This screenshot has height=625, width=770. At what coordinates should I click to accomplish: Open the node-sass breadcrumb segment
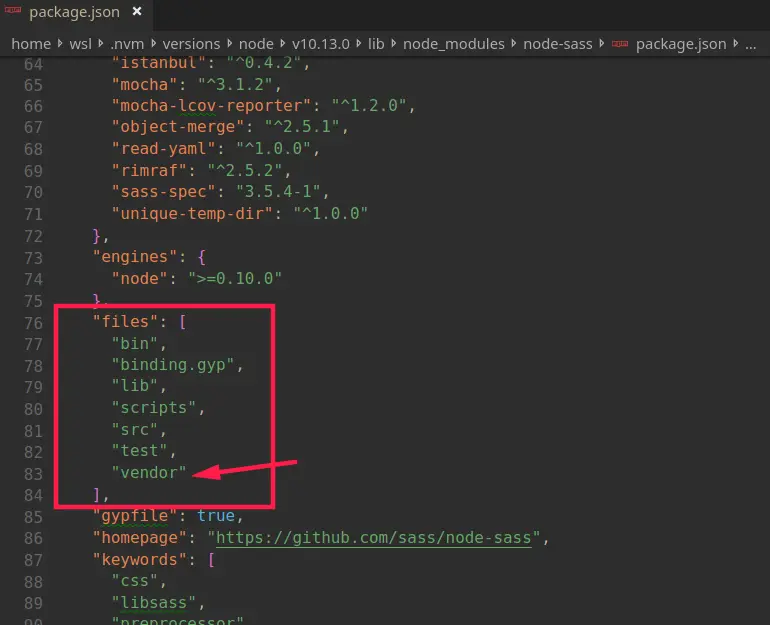pos(558,44)
